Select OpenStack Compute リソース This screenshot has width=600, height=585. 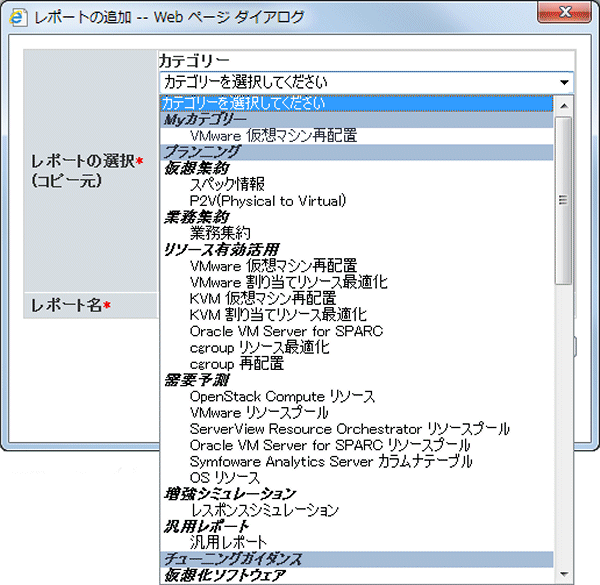pos(282,396)
